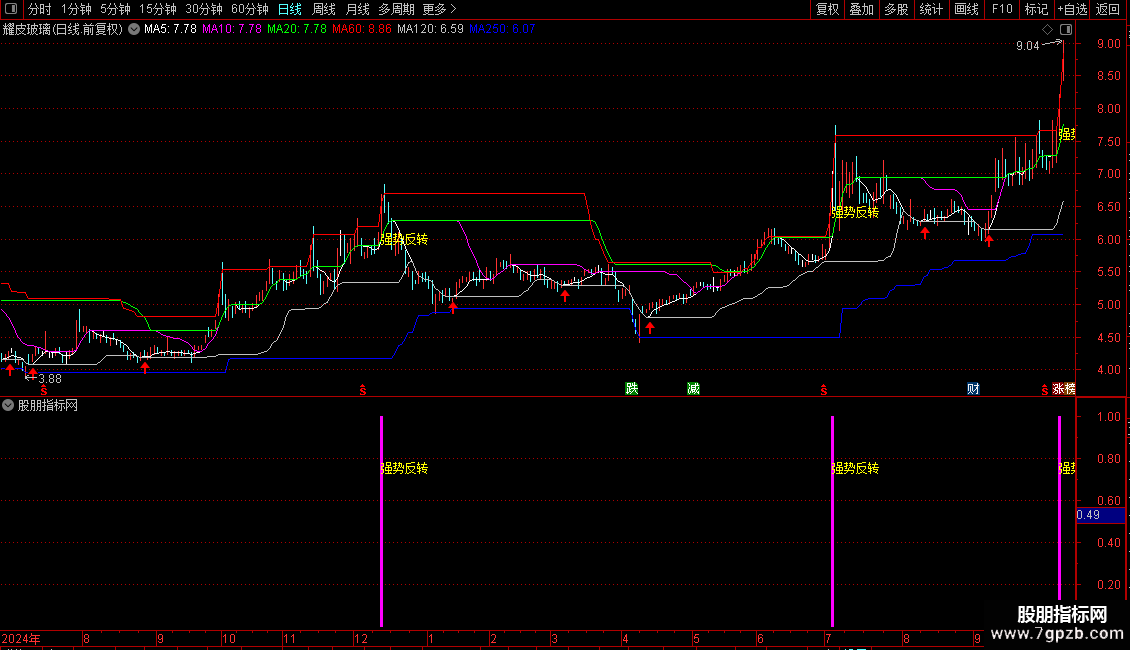Select the 15分钟 period tab
Screen dimensions: 1130x650
click(x=158, y=9)
